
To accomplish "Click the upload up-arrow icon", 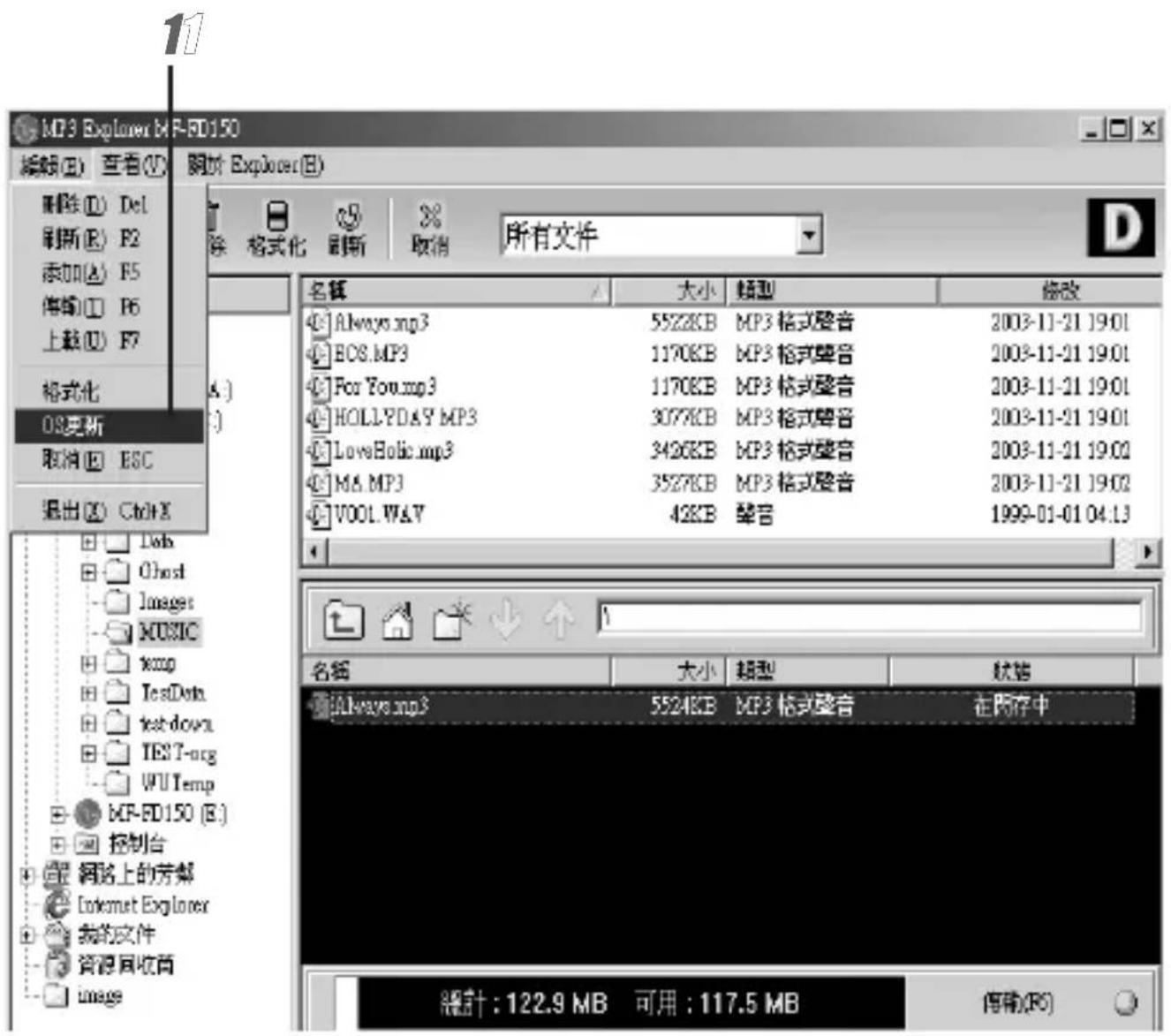I will coord(559,619).
